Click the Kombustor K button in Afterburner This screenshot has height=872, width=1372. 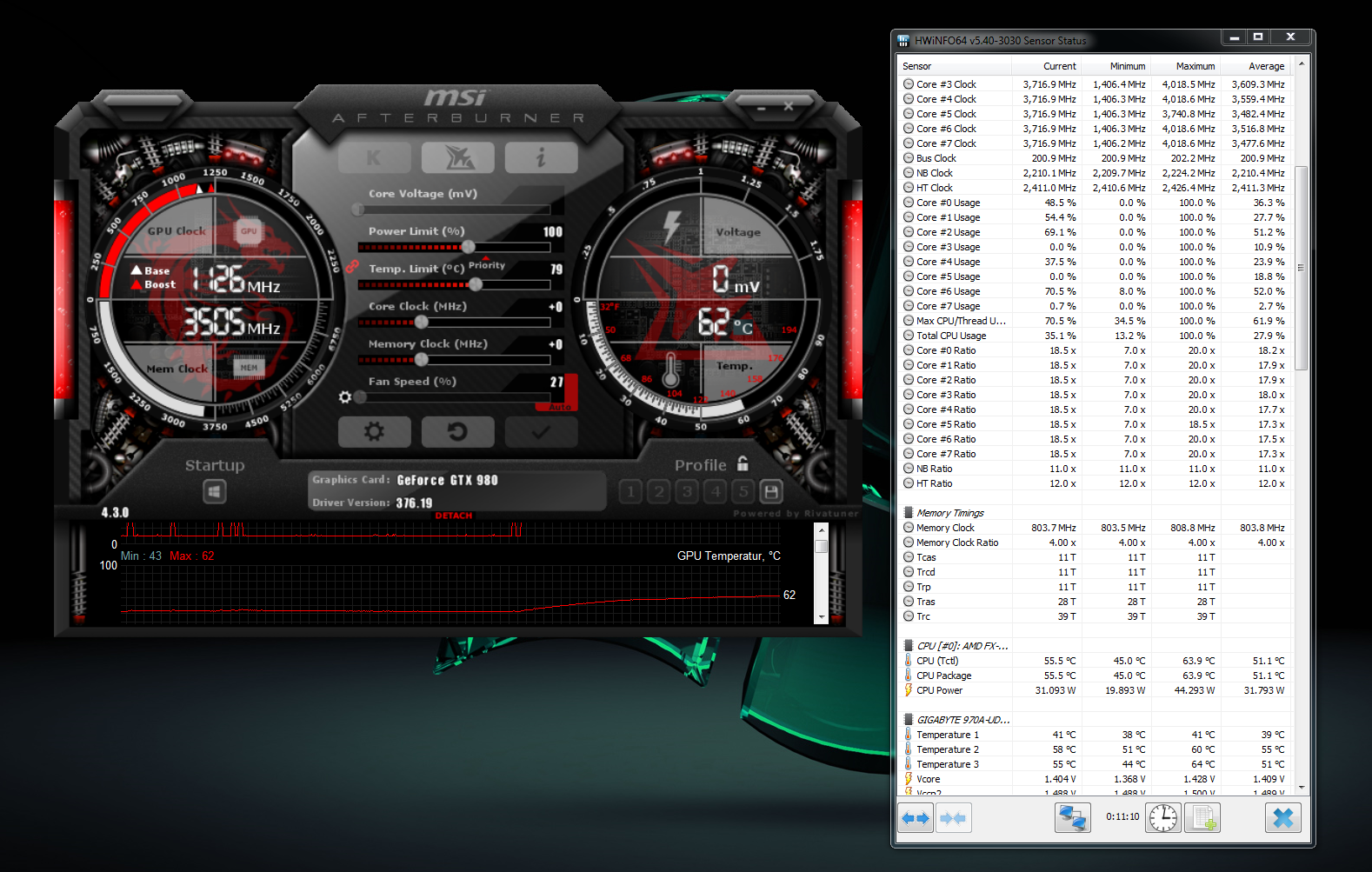(374, 157)
